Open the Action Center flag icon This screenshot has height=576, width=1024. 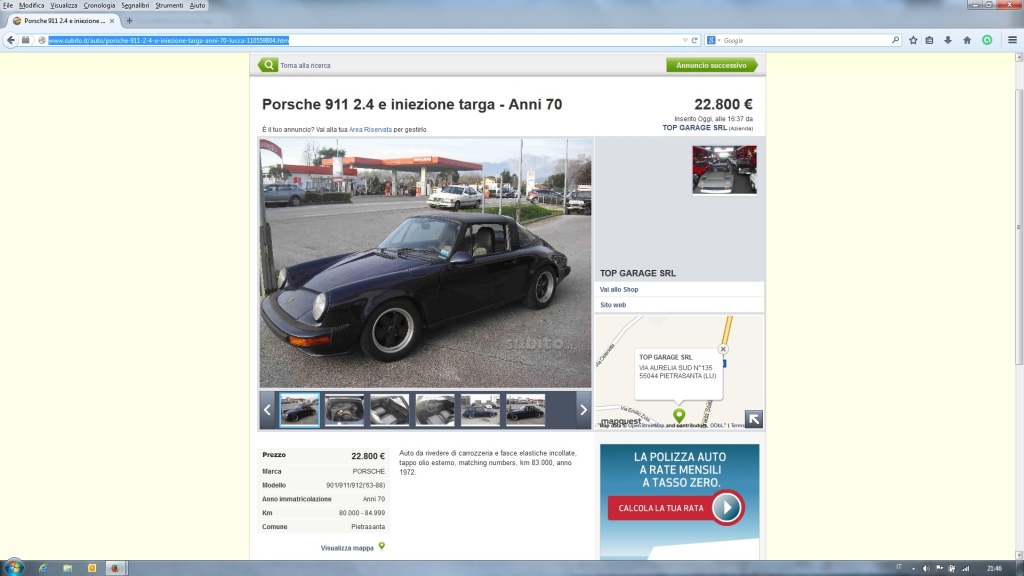pos(939,568)
